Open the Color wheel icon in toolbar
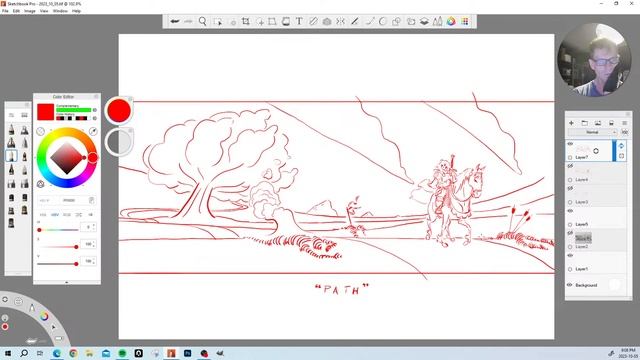 [451, 22]
